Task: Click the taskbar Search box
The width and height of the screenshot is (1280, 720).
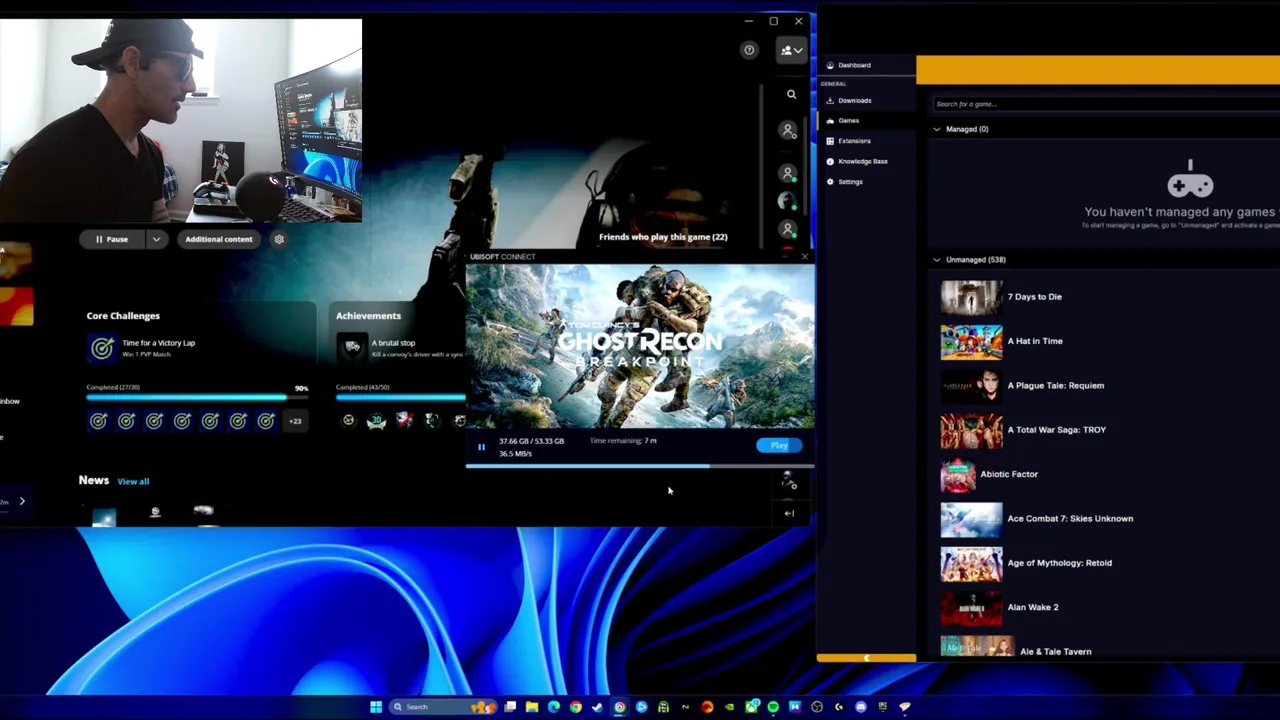Action: [x=443, y=707]
